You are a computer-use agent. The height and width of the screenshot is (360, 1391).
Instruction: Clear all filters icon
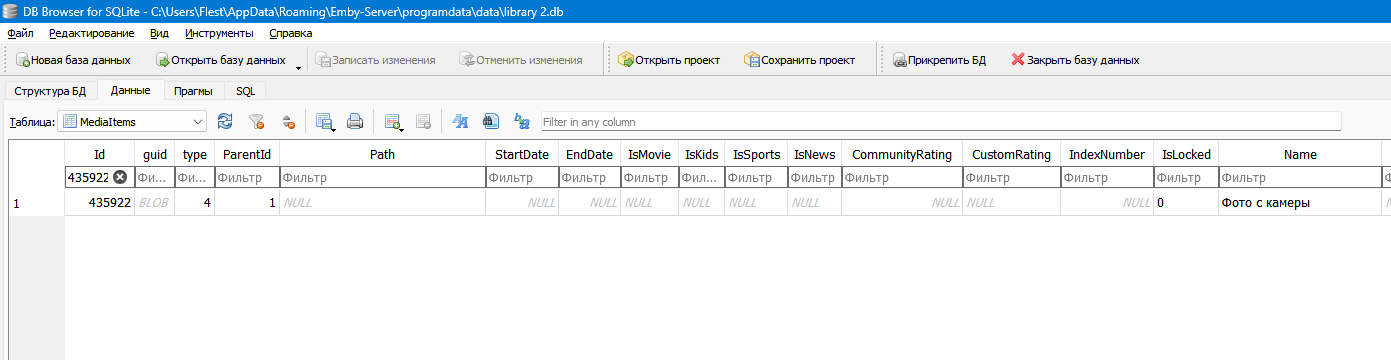point(256,122)
